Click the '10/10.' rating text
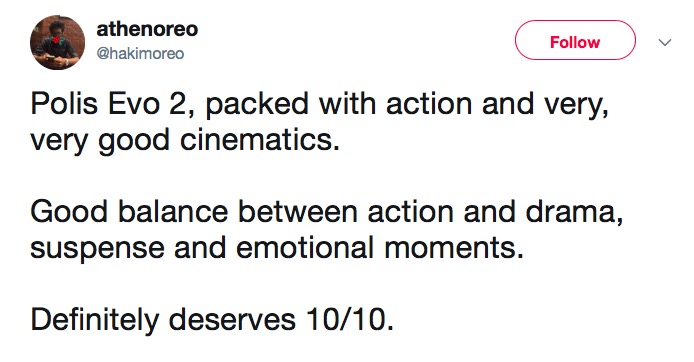Viewport: 694px width, 362px height. click(x=349, y=319)
